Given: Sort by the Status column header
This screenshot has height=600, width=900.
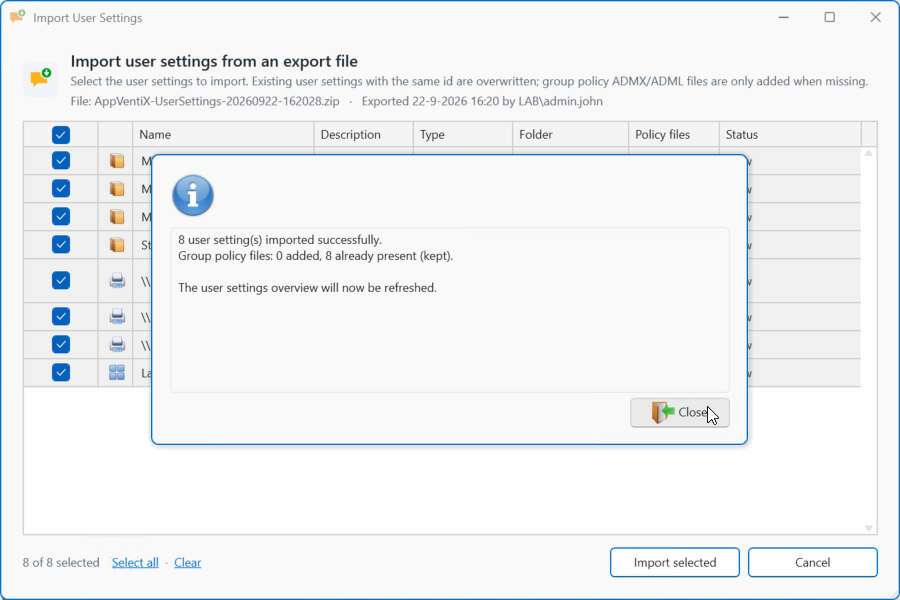Looking at the screenshot, I should pos(790,134).
